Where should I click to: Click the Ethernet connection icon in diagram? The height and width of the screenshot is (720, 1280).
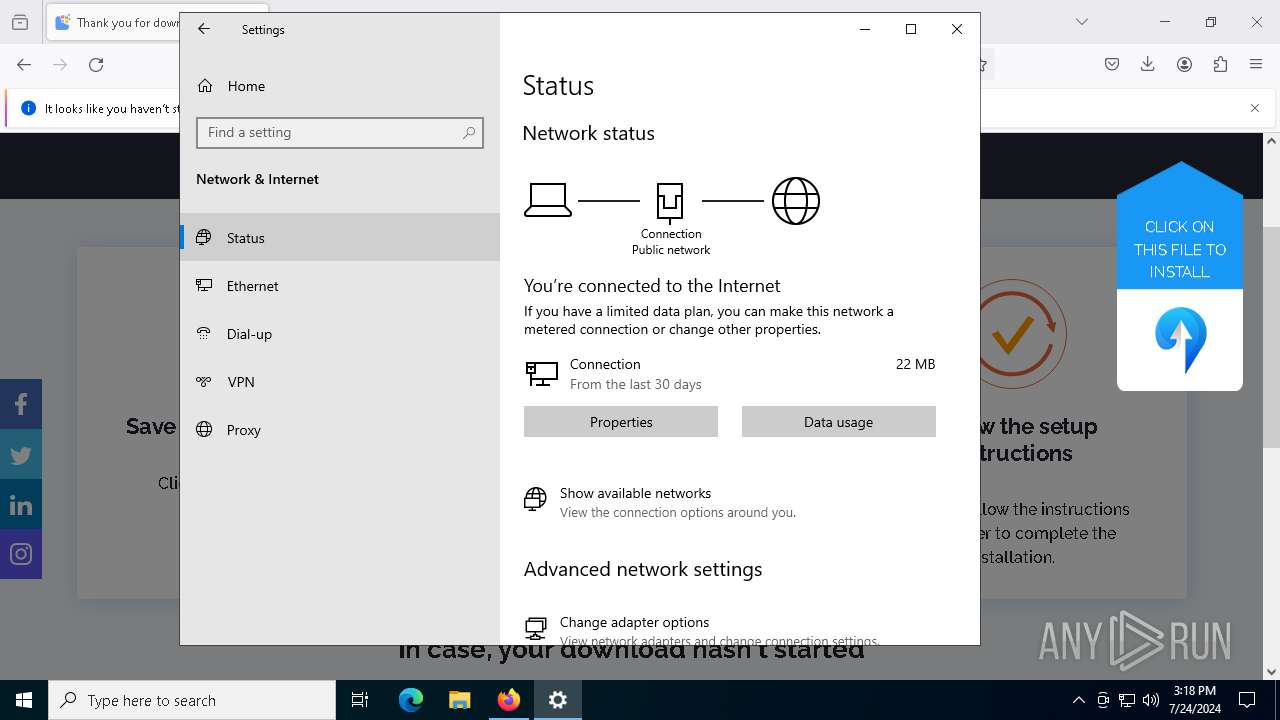pos(670,202)
